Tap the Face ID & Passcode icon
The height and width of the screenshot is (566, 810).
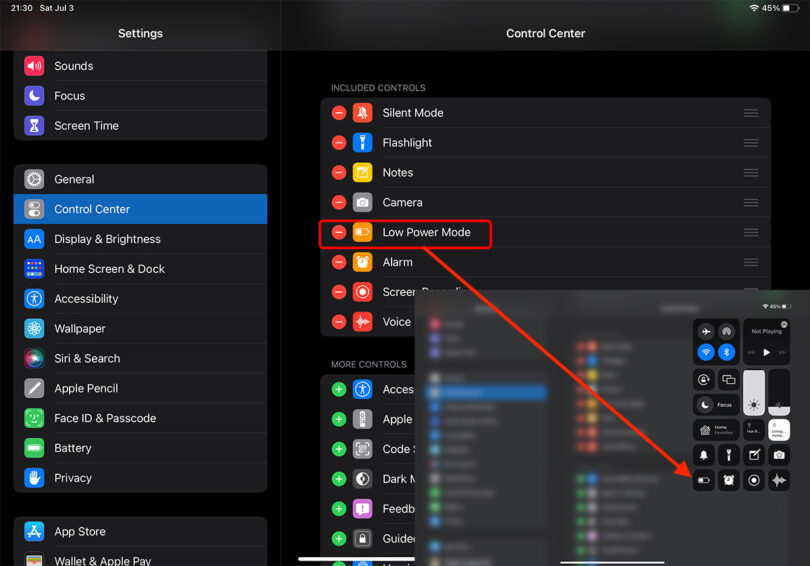(34, 418)
